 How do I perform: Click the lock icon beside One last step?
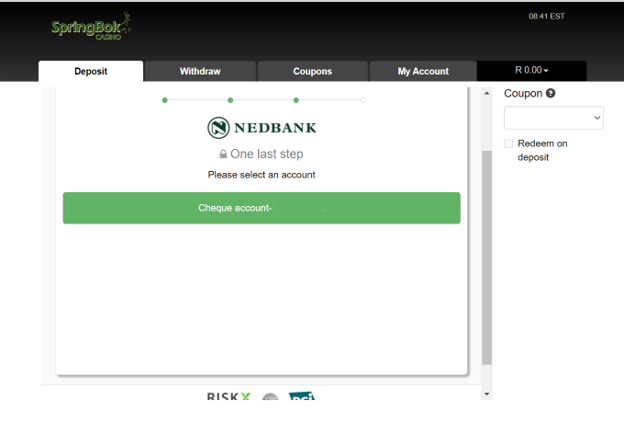223,154
